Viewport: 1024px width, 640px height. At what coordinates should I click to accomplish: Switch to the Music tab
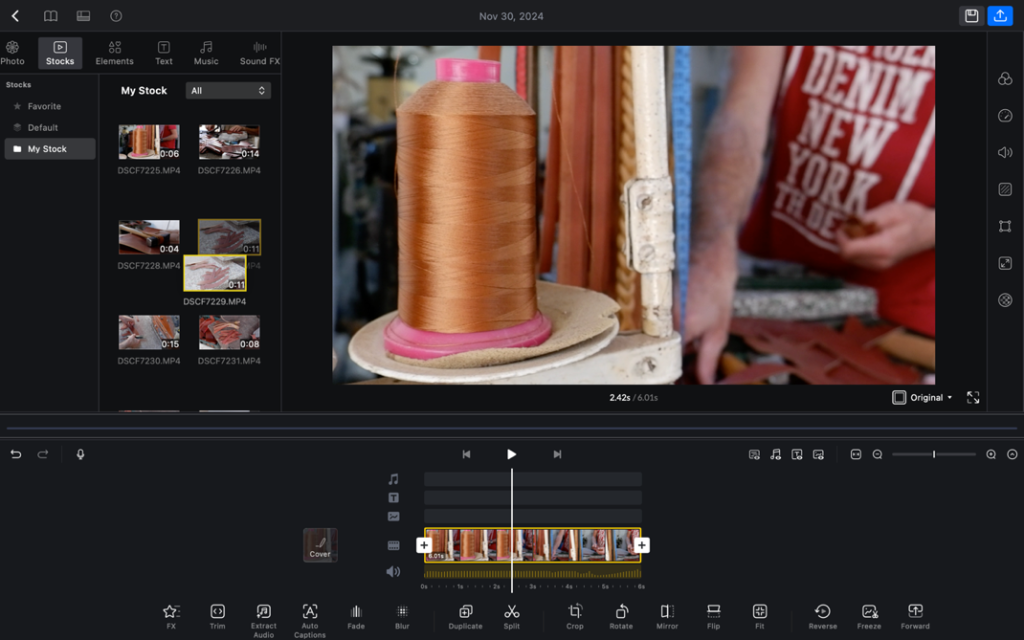[206, 53]
